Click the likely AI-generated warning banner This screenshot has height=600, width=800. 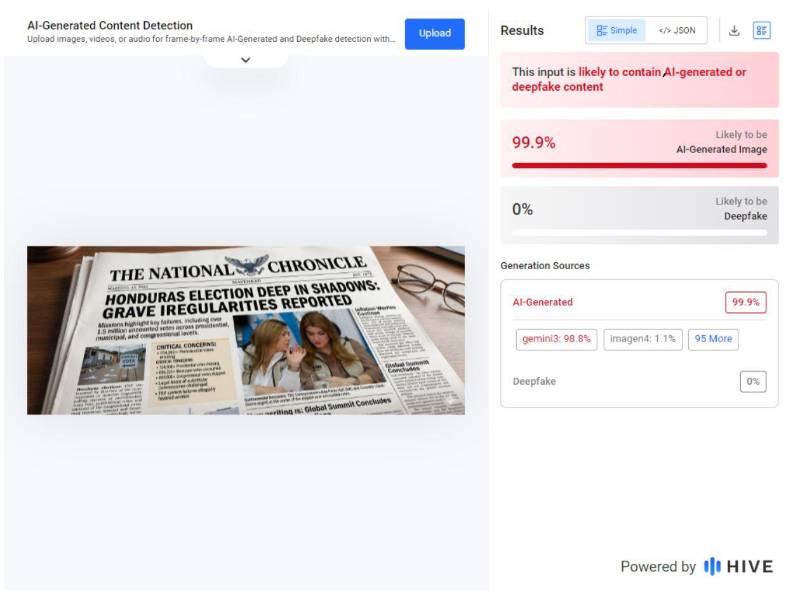pos(639,80)
